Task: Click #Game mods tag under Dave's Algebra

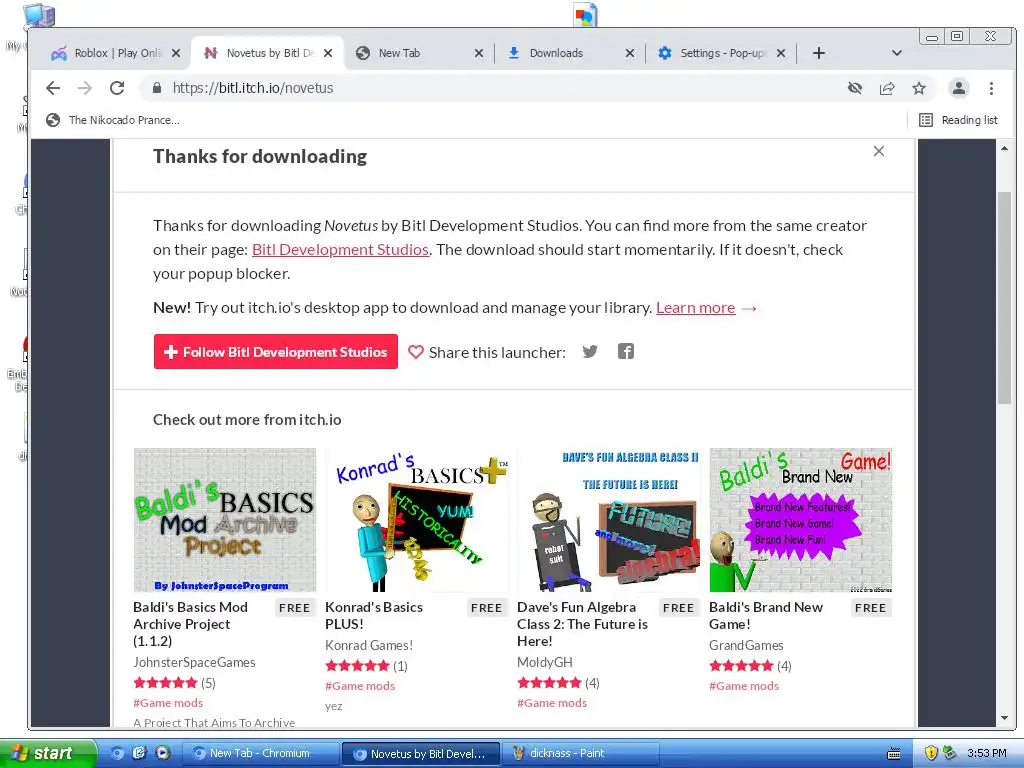Action: [x=552, y=703]
